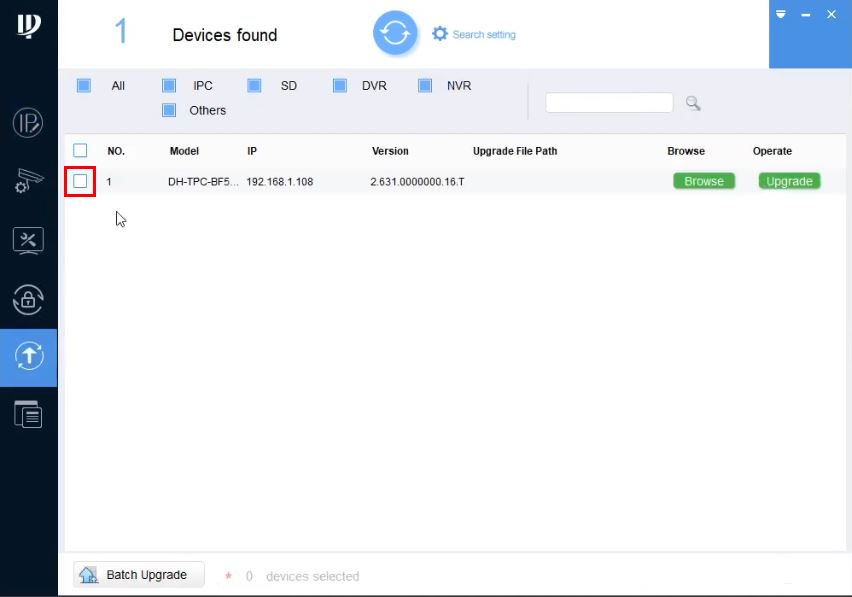Toggle the SD filter checkbox
This screenshot has width=852, height=597.
coord(254,85)
